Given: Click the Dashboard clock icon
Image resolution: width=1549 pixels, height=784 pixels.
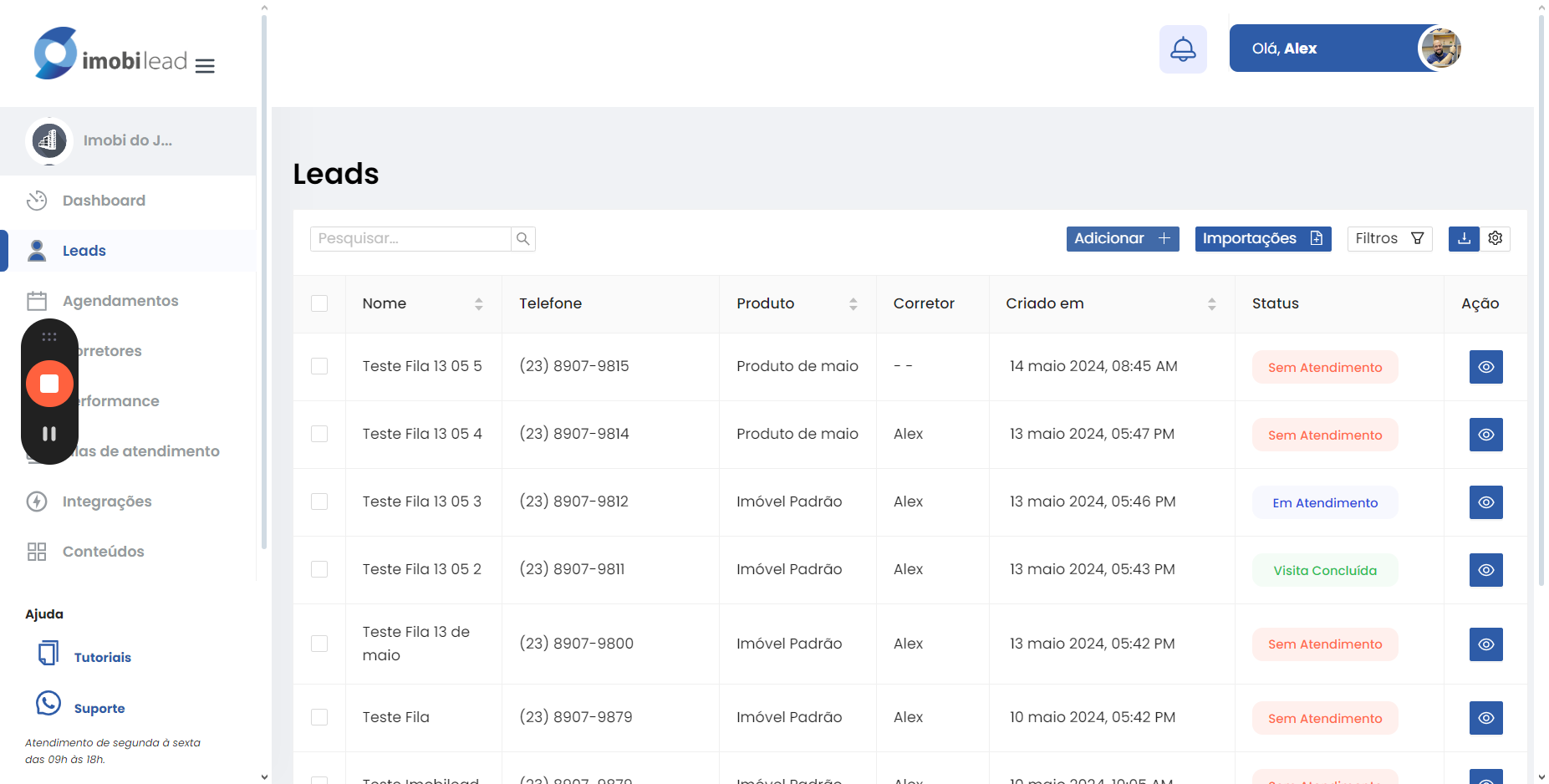Looking at the screenshot, I should (x=37, y=201).
